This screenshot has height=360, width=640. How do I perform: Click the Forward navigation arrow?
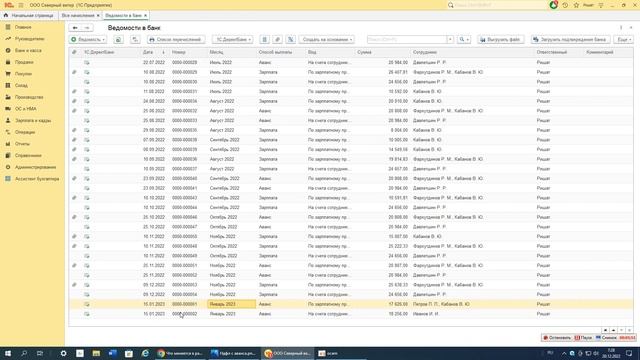pos(87,28)
